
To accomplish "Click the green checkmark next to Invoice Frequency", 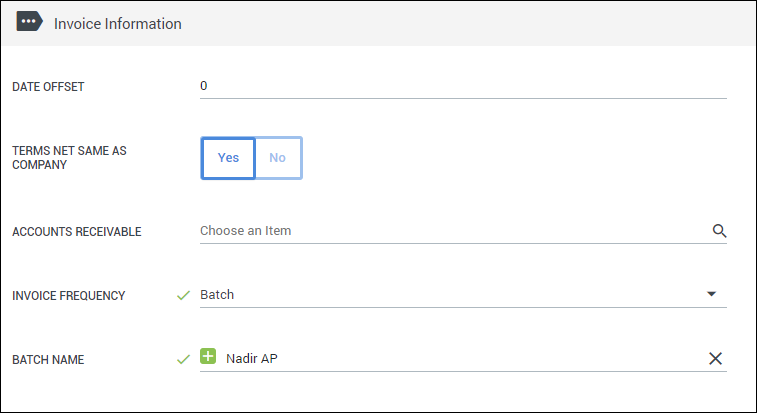I will coord(183,295).
